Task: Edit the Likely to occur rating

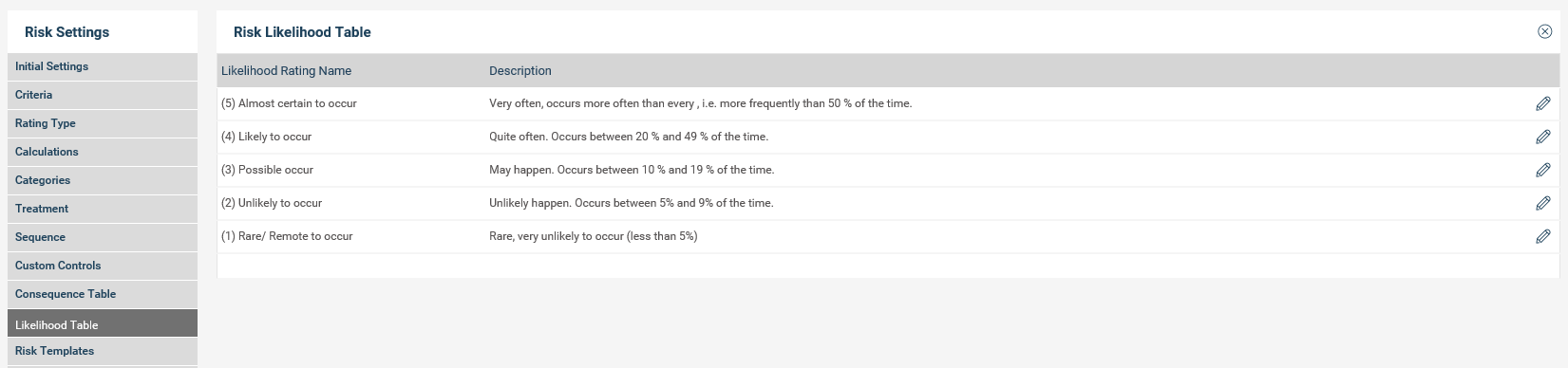Action: click(x=1543, y=137)
